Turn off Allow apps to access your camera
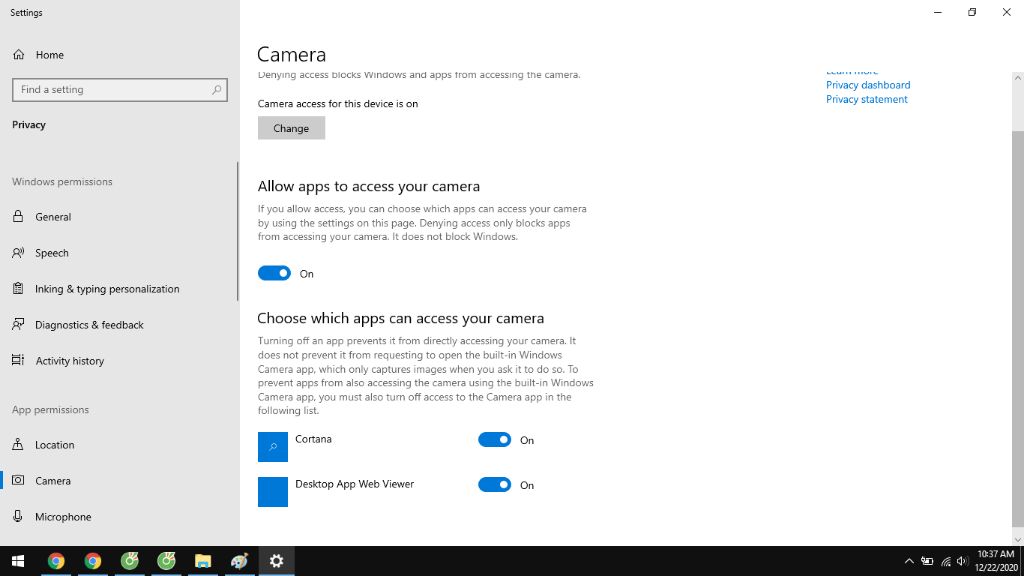Viewport: 1024px width, 576px height. (x=274, y=273)
